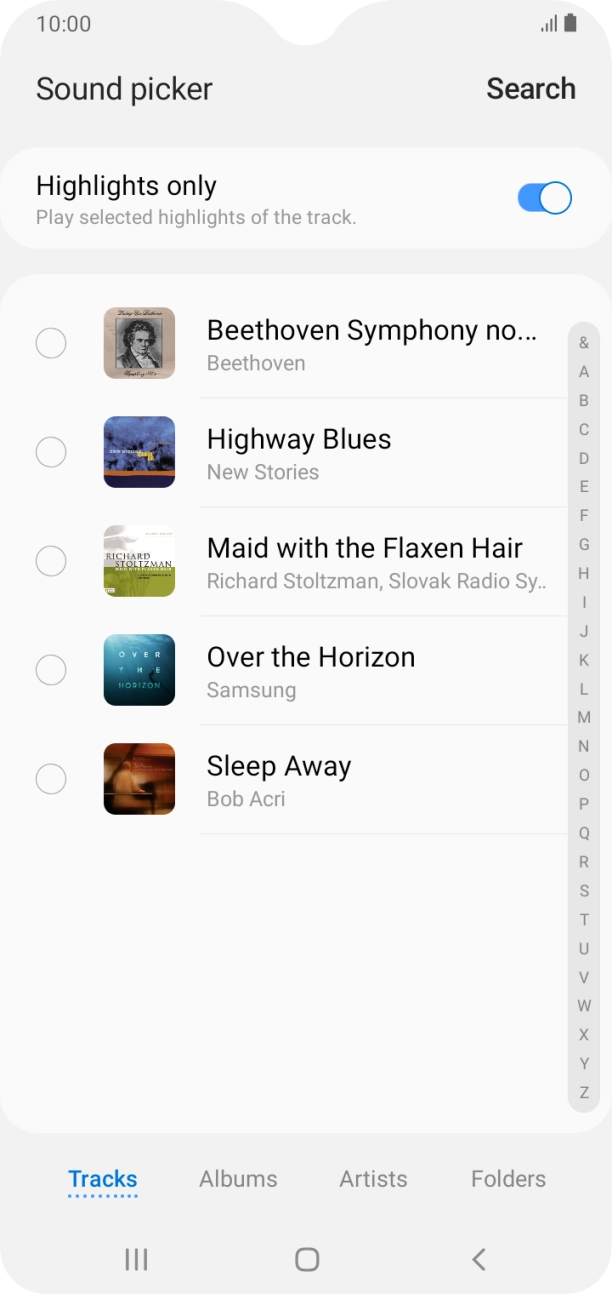This screenshot has width=612, height=1294.
Task: Switch to the Artists tab
Action: click(373, 1179)
